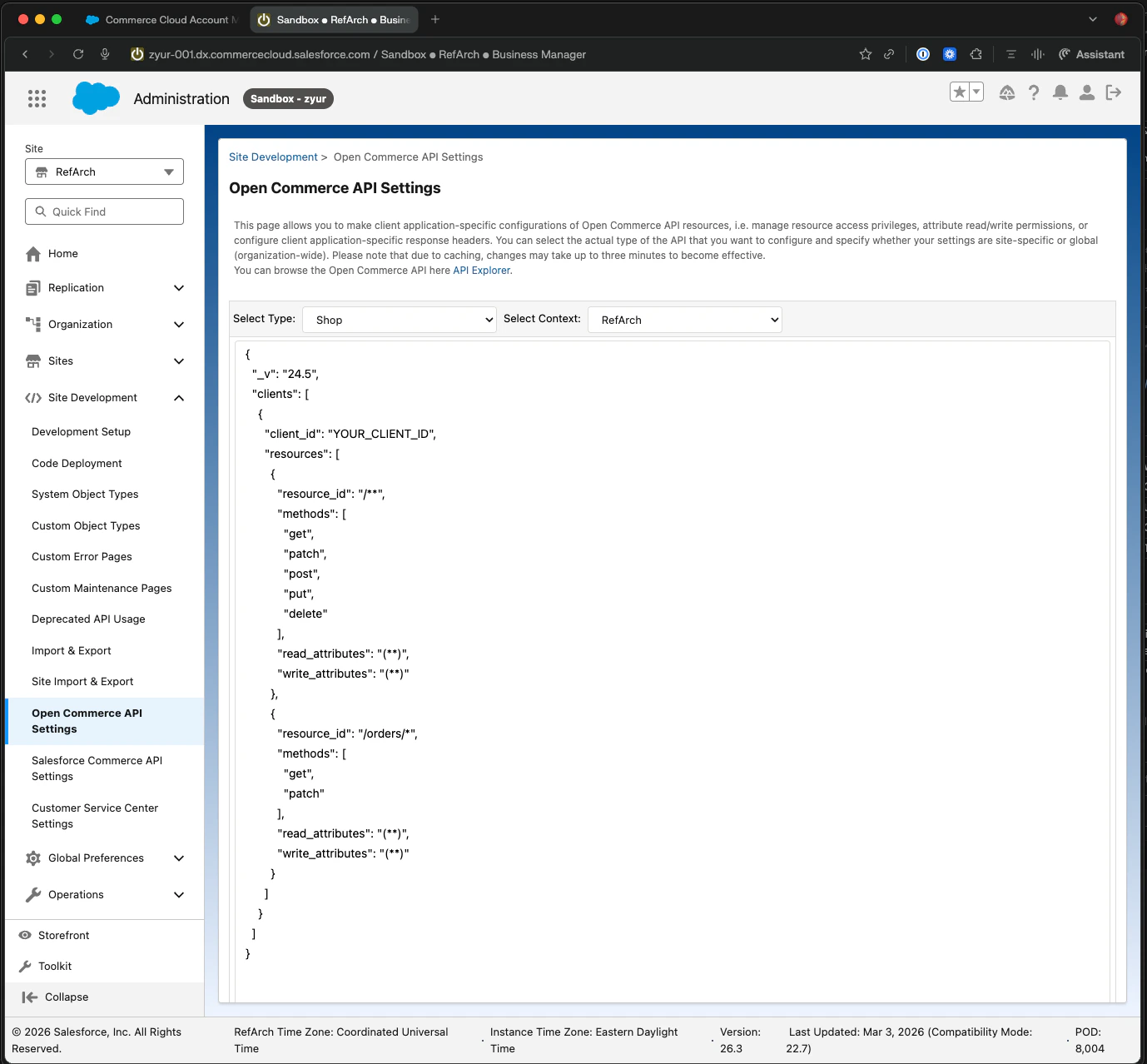
Task: Open System Object Types menu item
Action: [85, 495]
